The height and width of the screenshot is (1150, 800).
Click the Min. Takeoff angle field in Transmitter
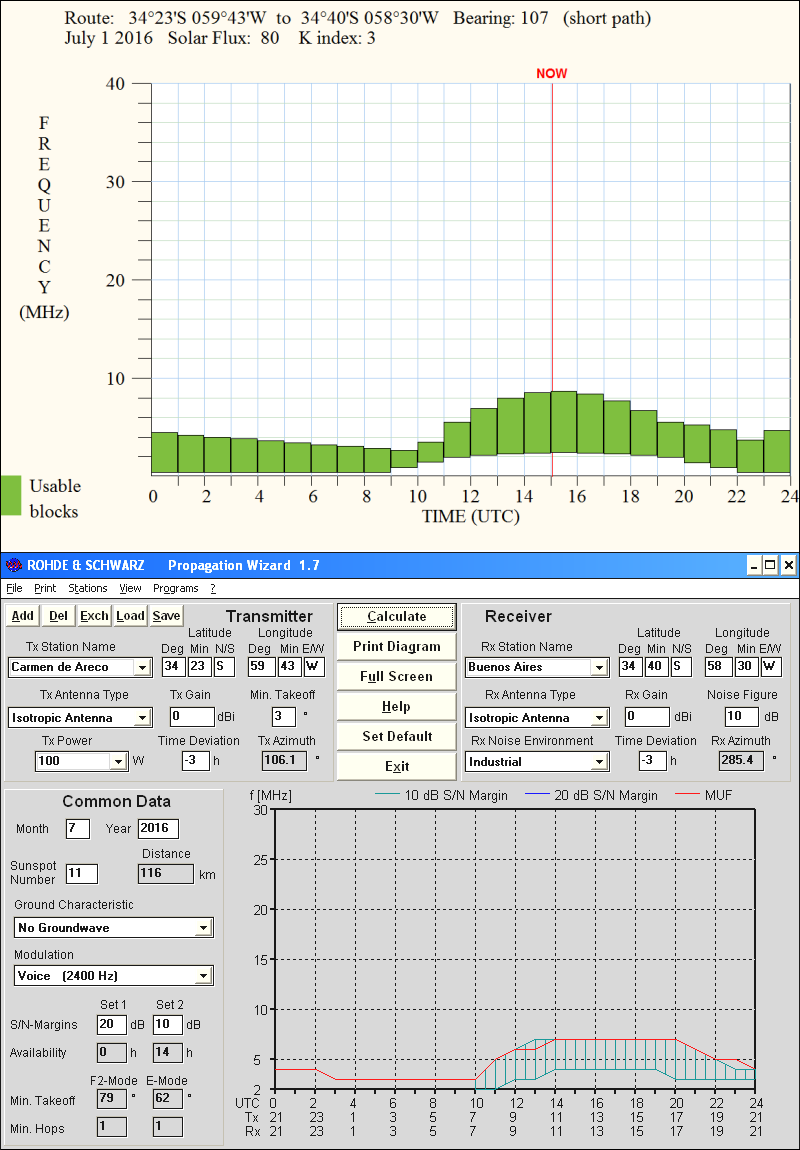(x=284, y=717)
